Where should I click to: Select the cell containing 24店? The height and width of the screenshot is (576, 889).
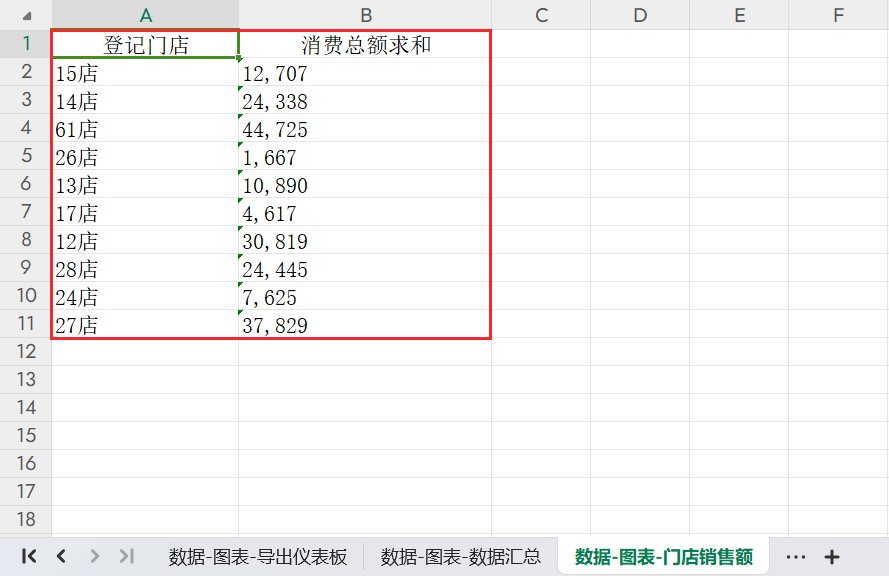click(x=145, y=296)
